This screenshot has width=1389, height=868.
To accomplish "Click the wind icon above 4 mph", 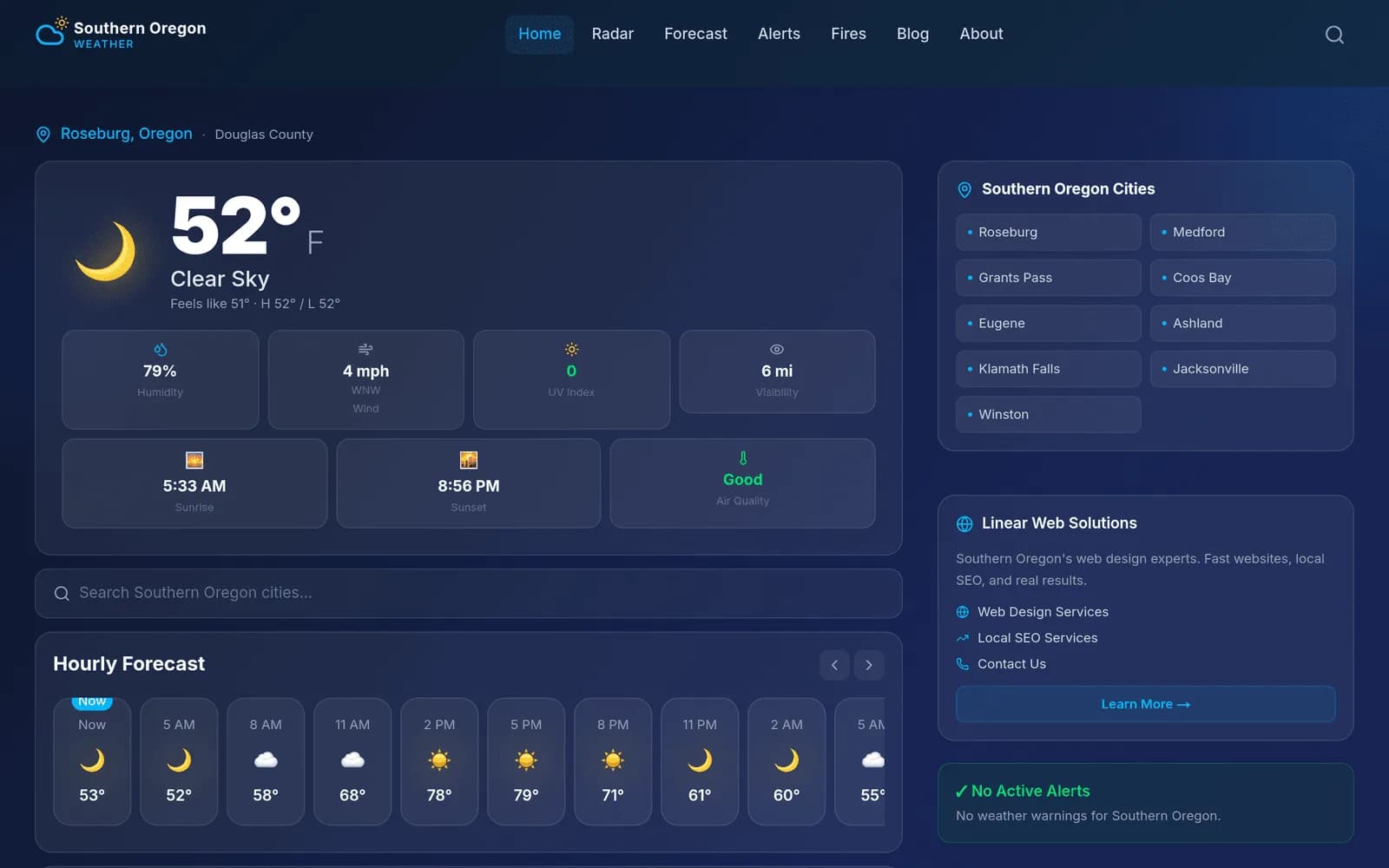I will (x=365, y=349).
